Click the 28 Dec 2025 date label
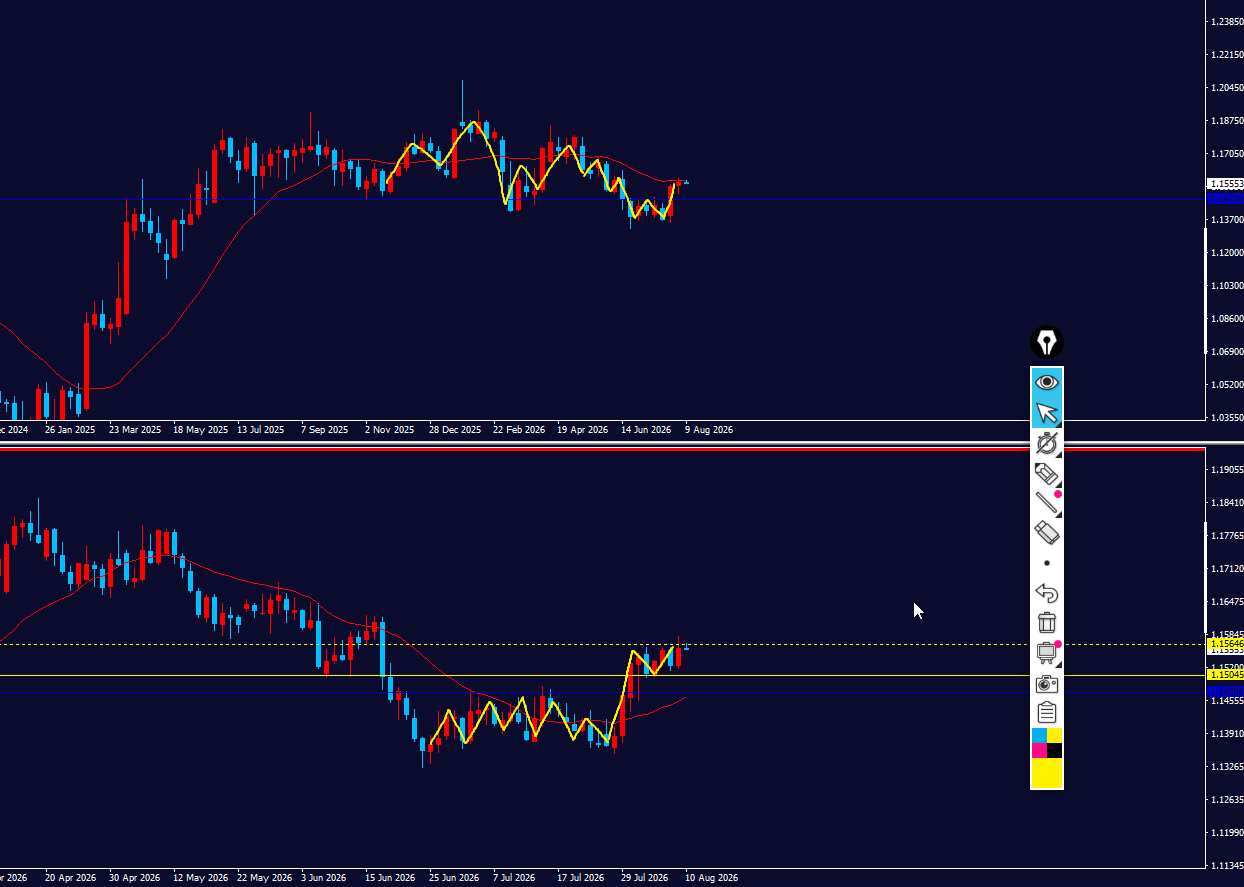This screenshot has height=887, width=1244. click(x=456, y=430)
